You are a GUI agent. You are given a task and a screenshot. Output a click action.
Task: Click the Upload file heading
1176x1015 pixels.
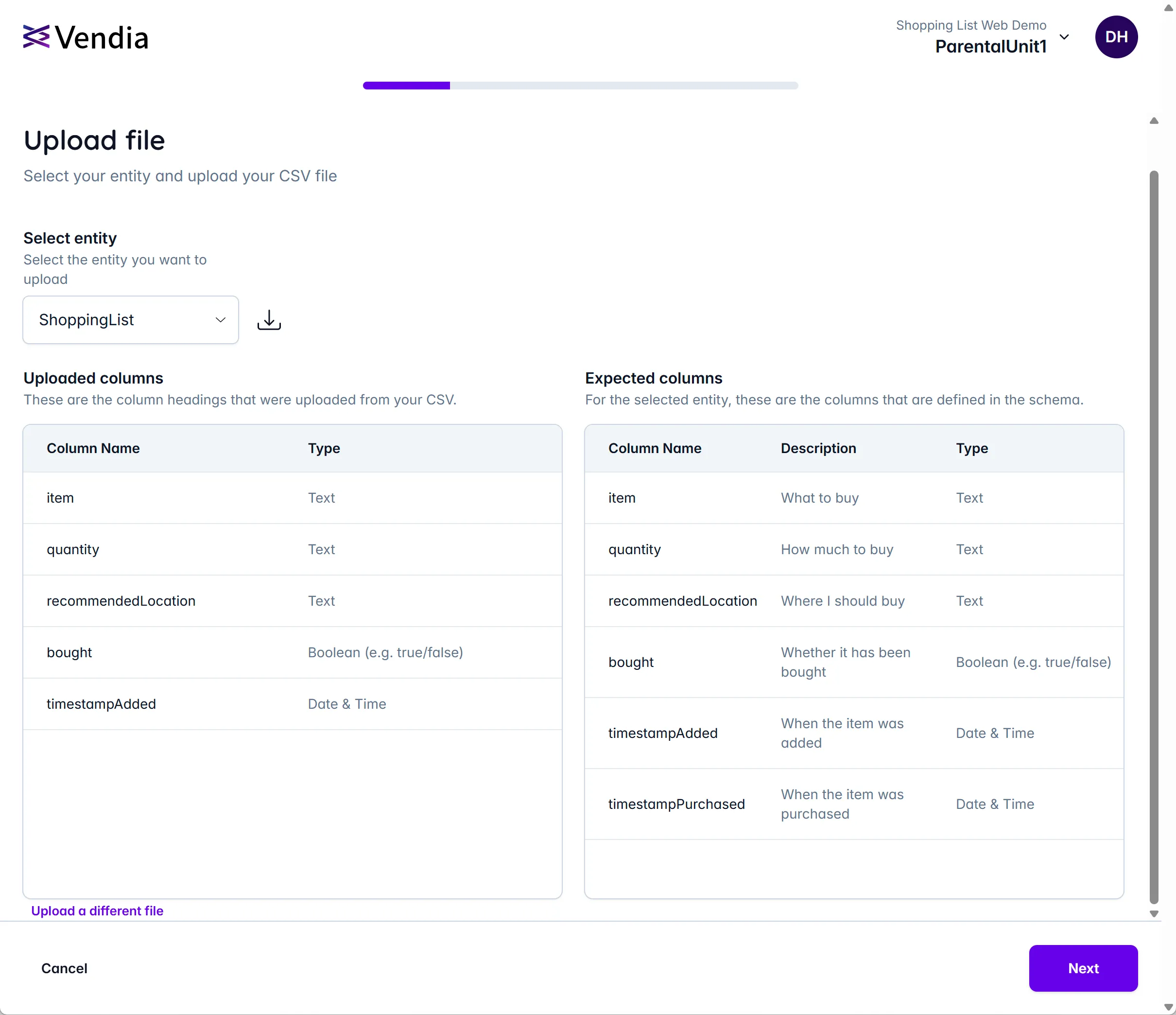pyautogui.click(x=94, y=140)
